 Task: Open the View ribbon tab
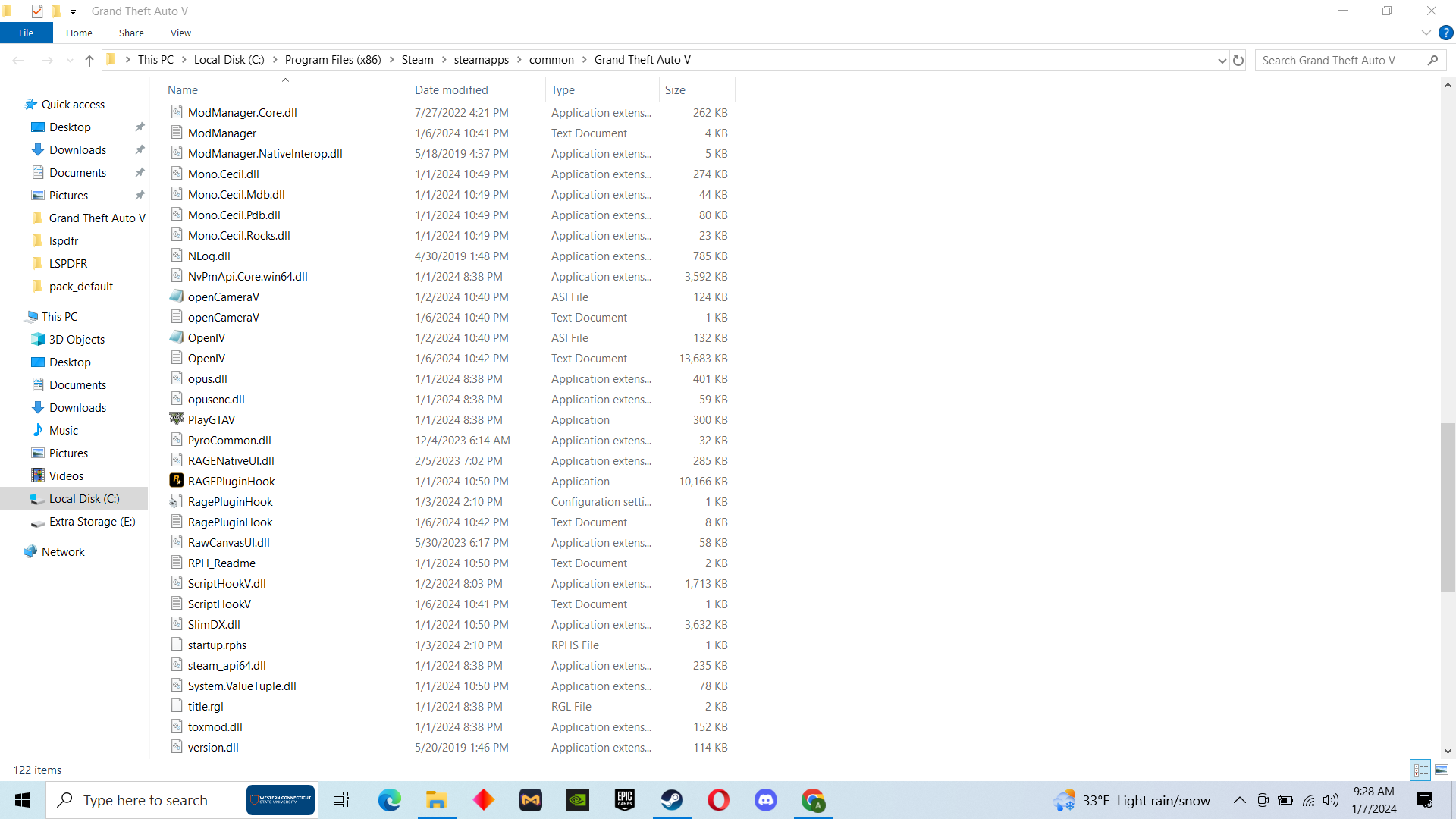click(180, 33)
